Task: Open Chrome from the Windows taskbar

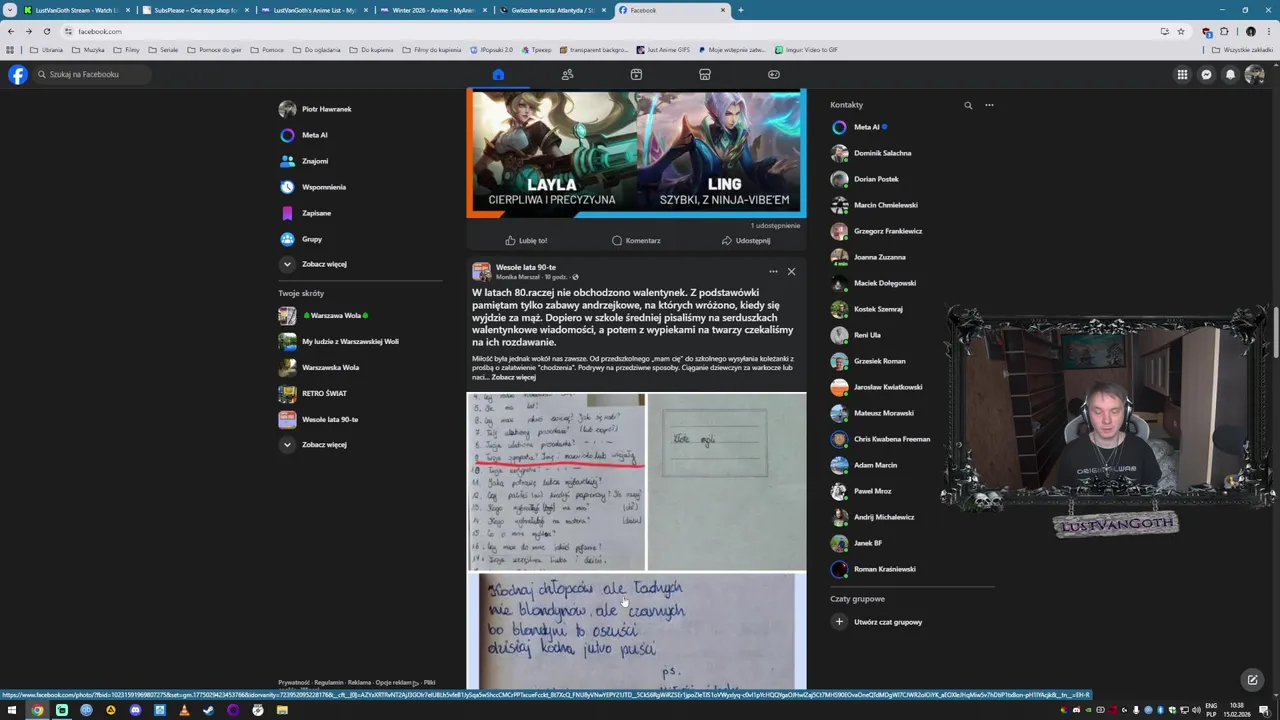Action: pyautogui.click(x=37, y=710)
